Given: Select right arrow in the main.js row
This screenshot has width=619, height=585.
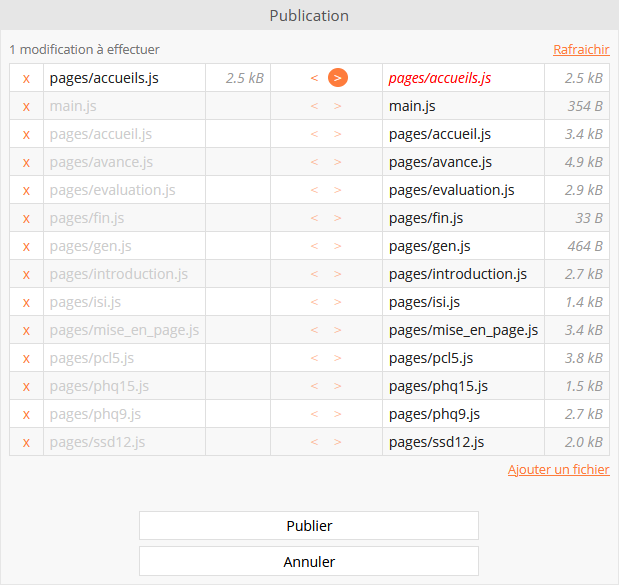Looking at the screenshot, I should pyautogui.click(x=338, y=106).
